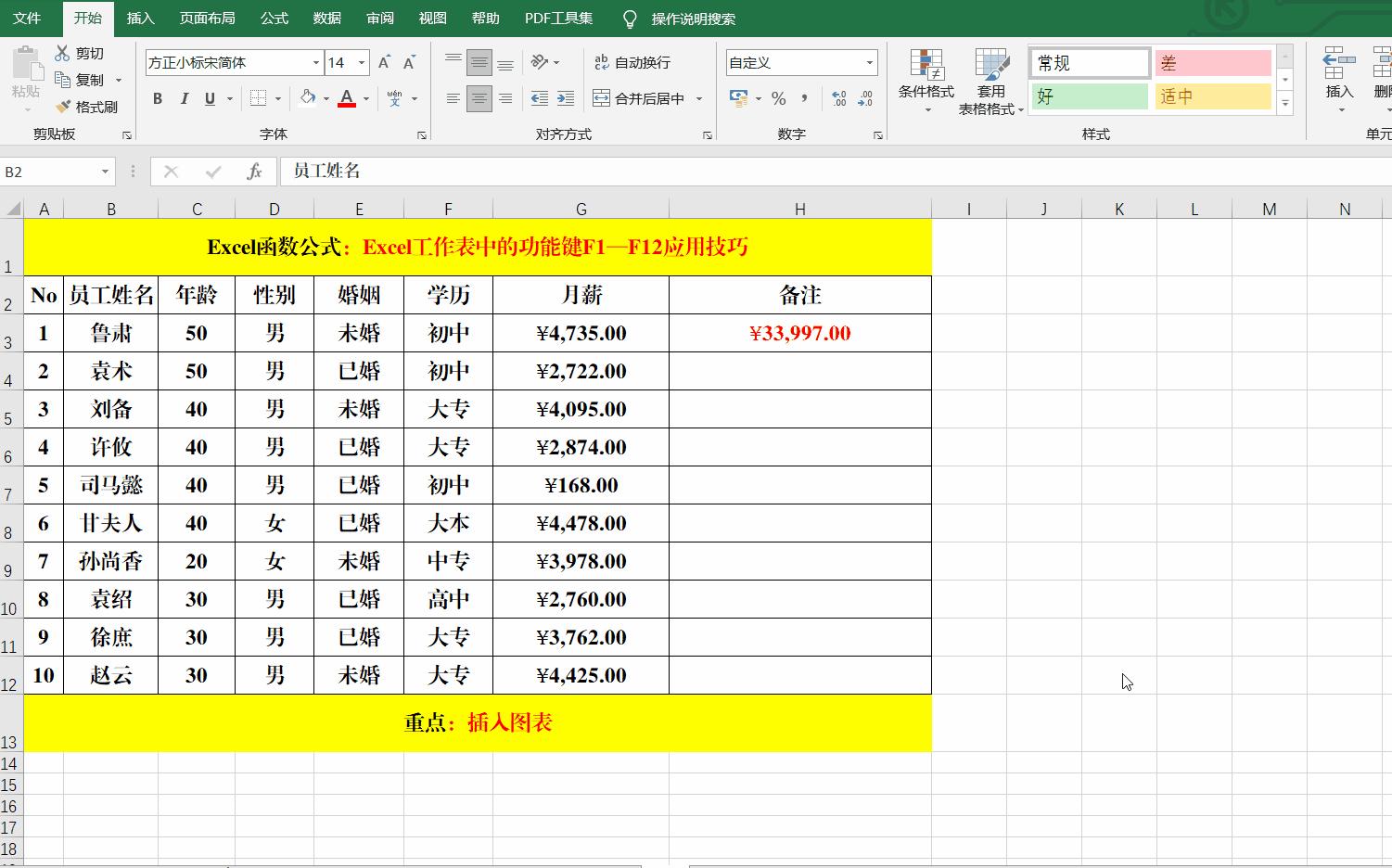Open the 文件 menu
Viewport: 1392px width, 868px height.
(27, 18)
